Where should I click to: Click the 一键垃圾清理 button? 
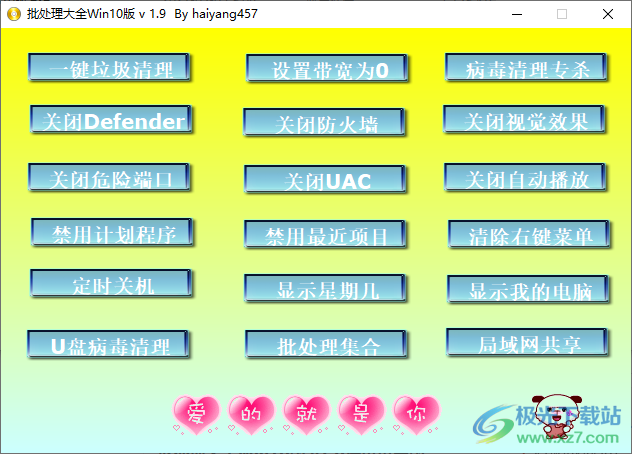coord(109,67)
